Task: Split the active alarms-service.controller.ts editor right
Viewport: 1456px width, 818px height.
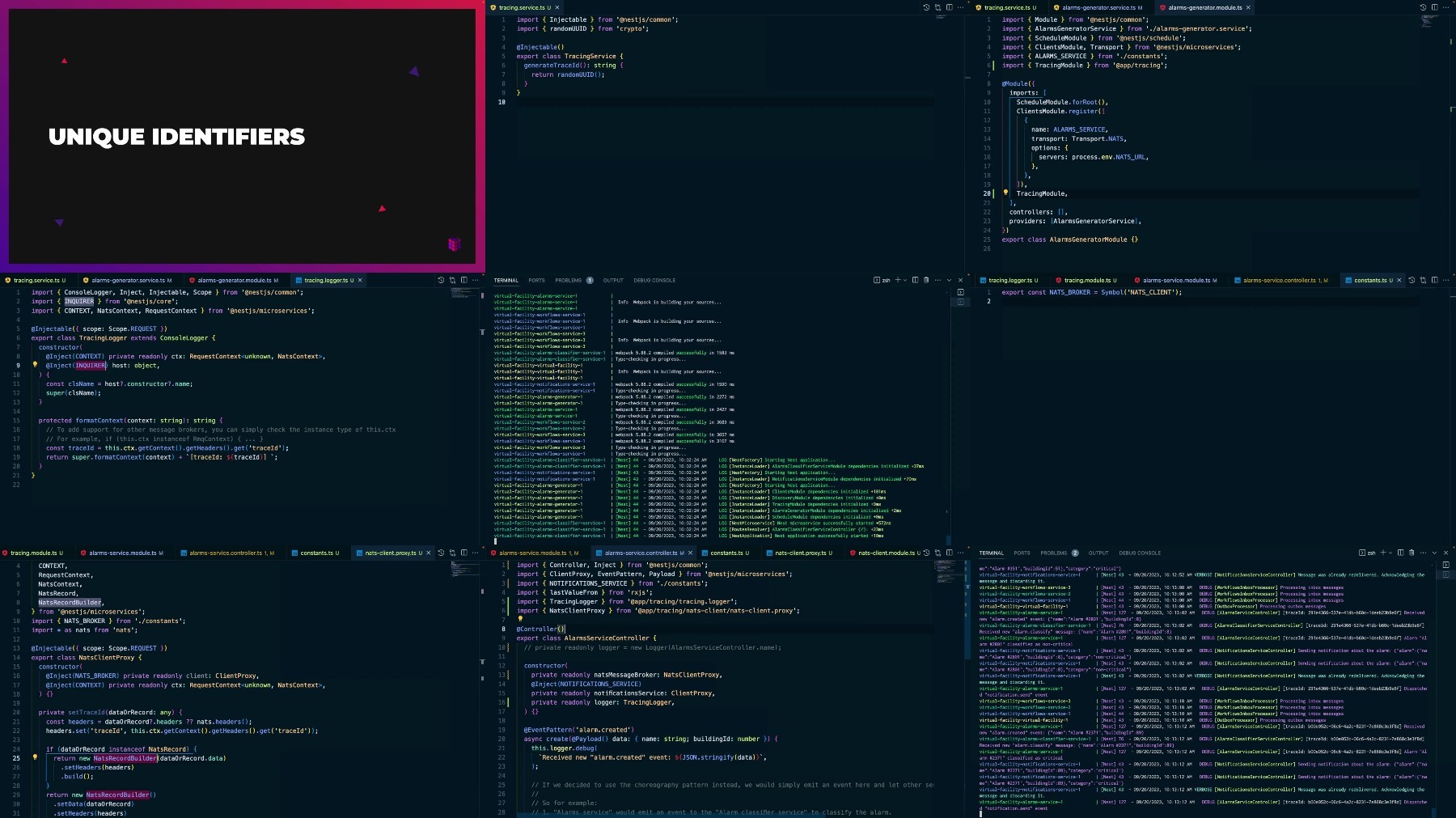Action: pyautogui.click(x=949, y=553)
